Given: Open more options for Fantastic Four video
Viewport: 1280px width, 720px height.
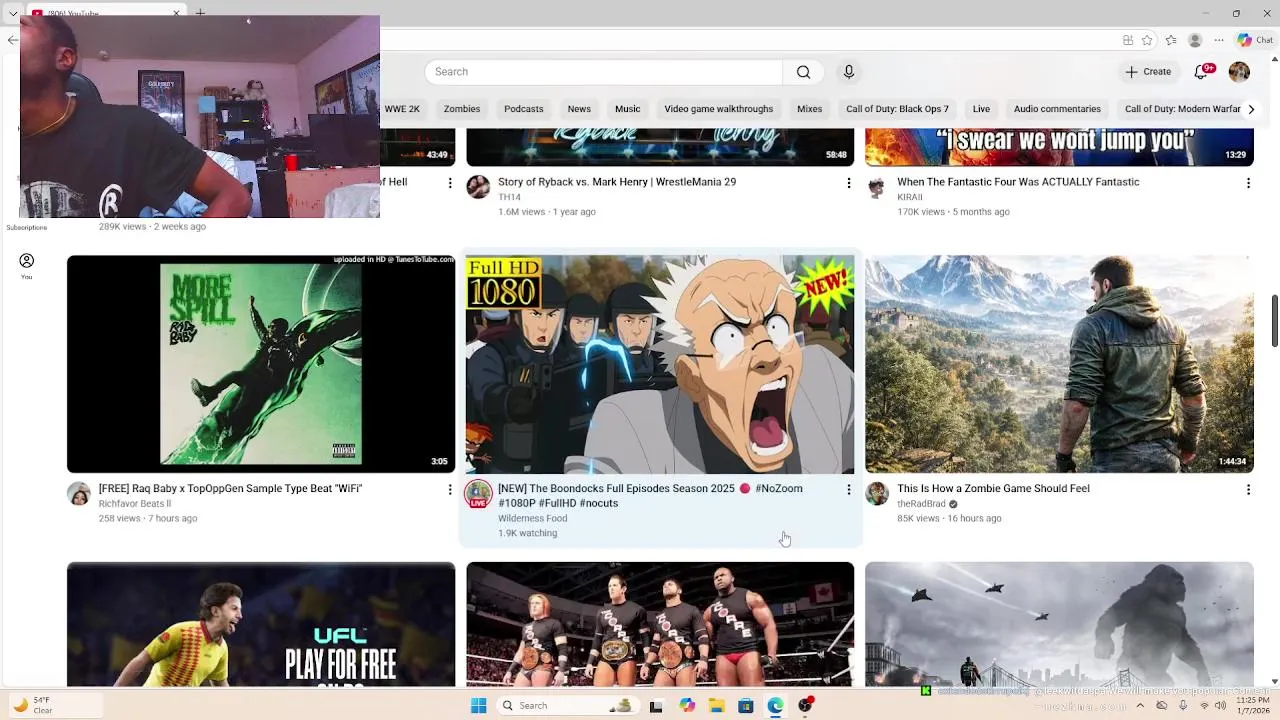Looking at the screenshot, I should (x=1248, y=183).
